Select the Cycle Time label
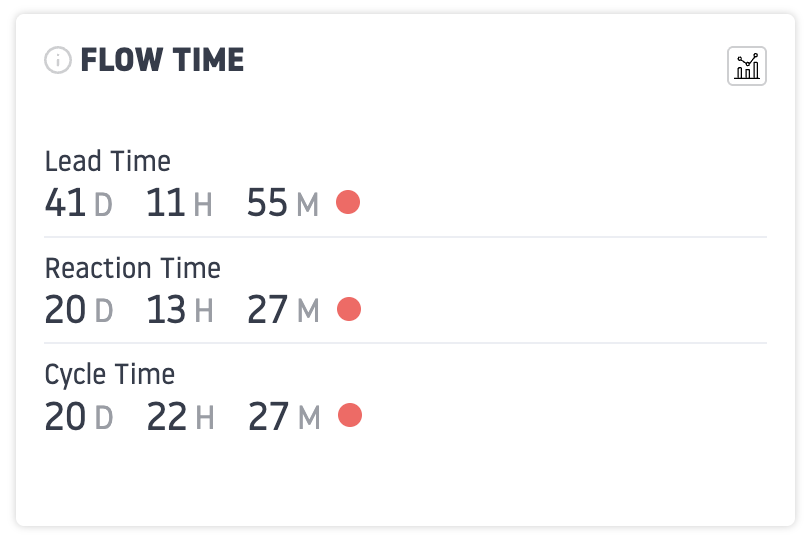 pos(110,374)
